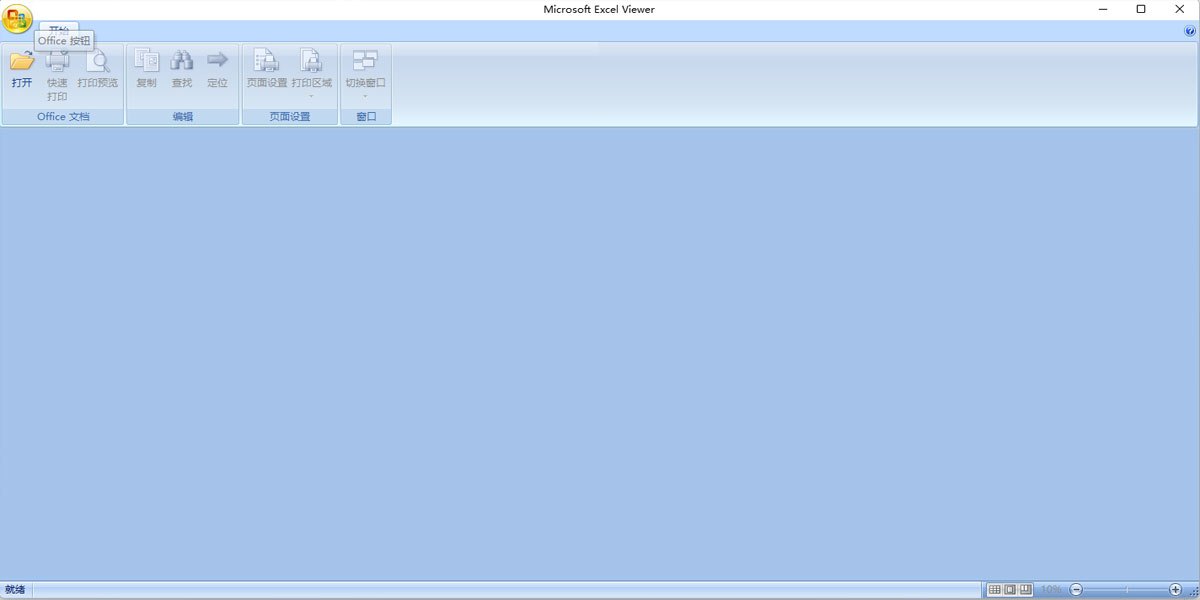Screen dimensions: 1200x600
Task: Click the help question mark icon
Action: 1190,32
